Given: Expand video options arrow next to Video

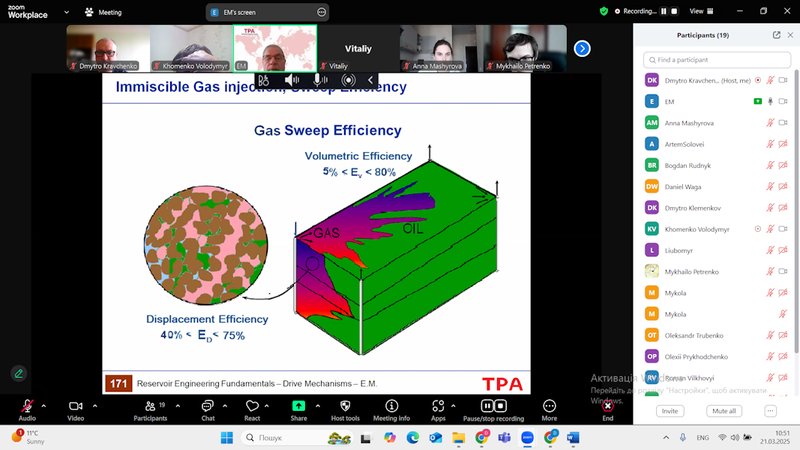Looking at the screenshot, I should click(95, 406).
